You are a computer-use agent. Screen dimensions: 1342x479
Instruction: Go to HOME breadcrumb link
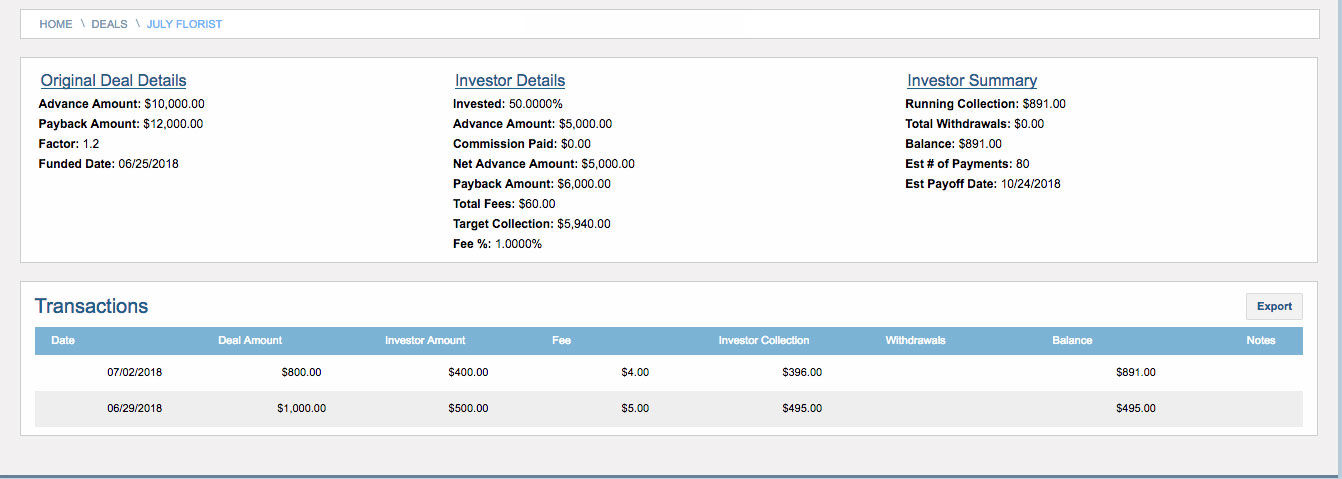pos(56,24)
